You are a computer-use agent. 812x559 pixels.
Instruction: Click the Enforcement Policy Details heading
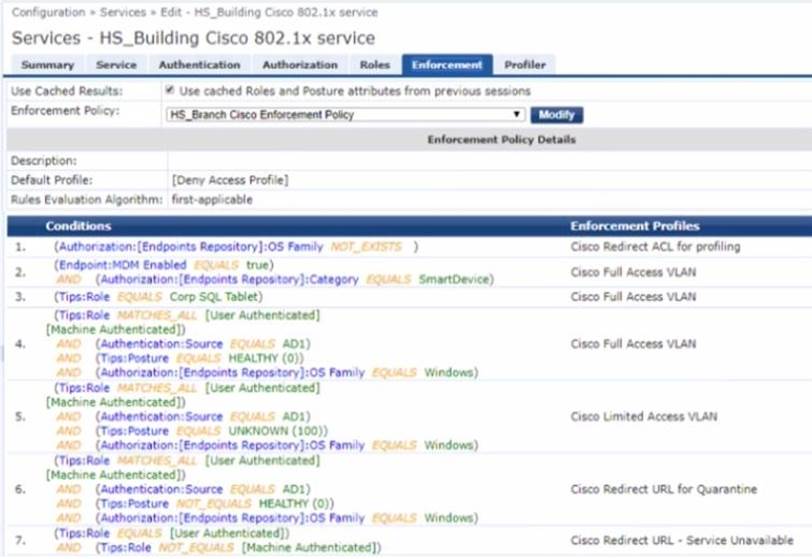point(501,140)
